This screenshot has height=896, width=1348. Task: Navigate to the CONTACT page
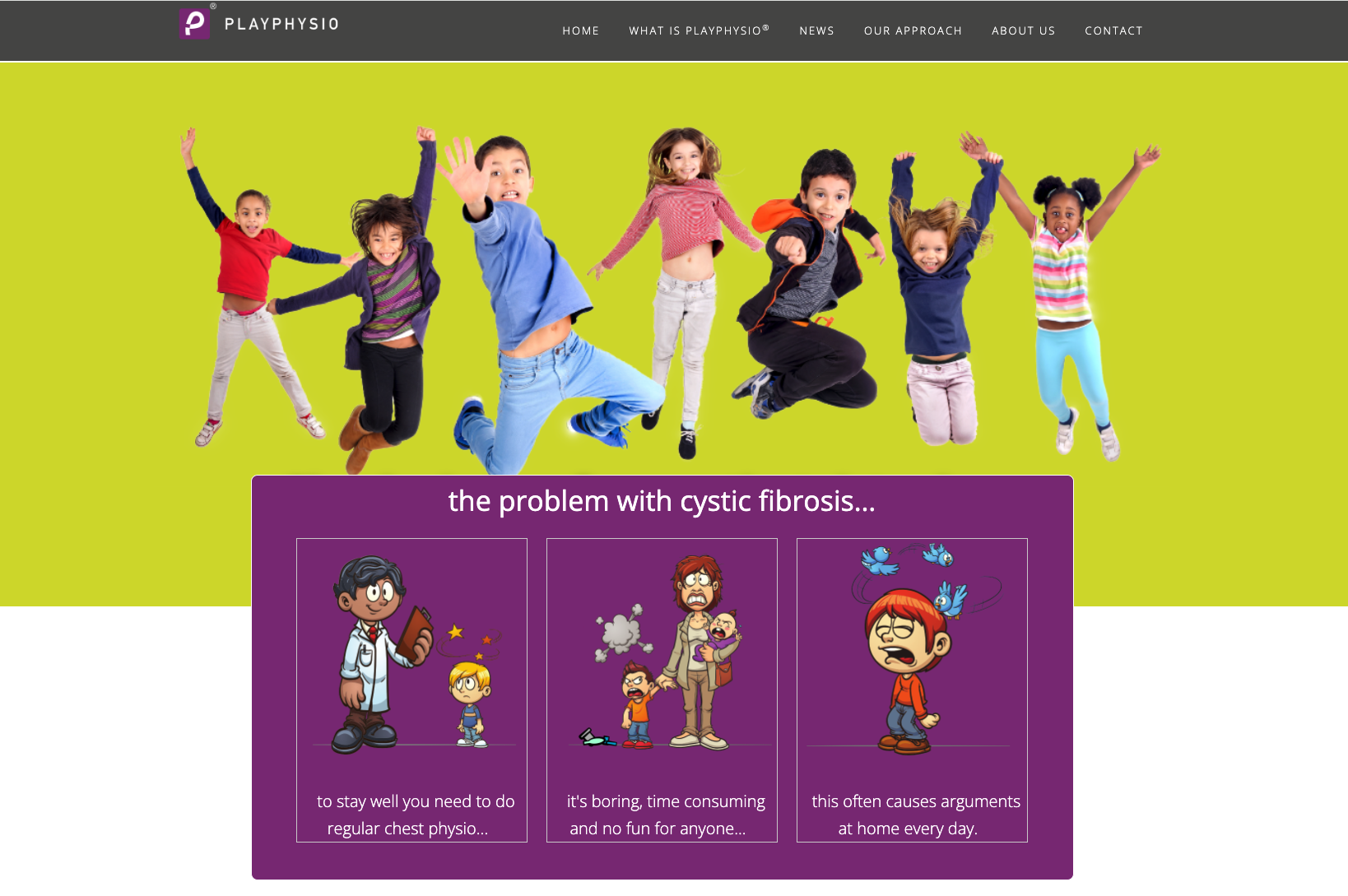pos(1113,30)
